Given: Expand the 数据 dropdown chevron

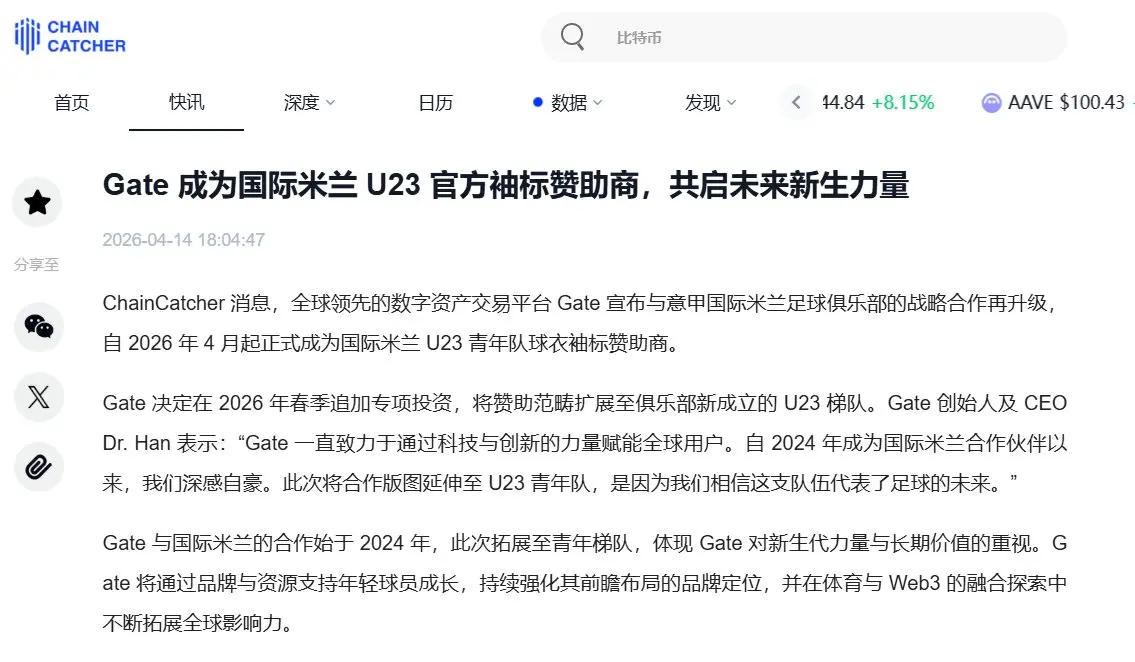Looking at the screenshot, I should pyautogui.click(x=597, y=103).
